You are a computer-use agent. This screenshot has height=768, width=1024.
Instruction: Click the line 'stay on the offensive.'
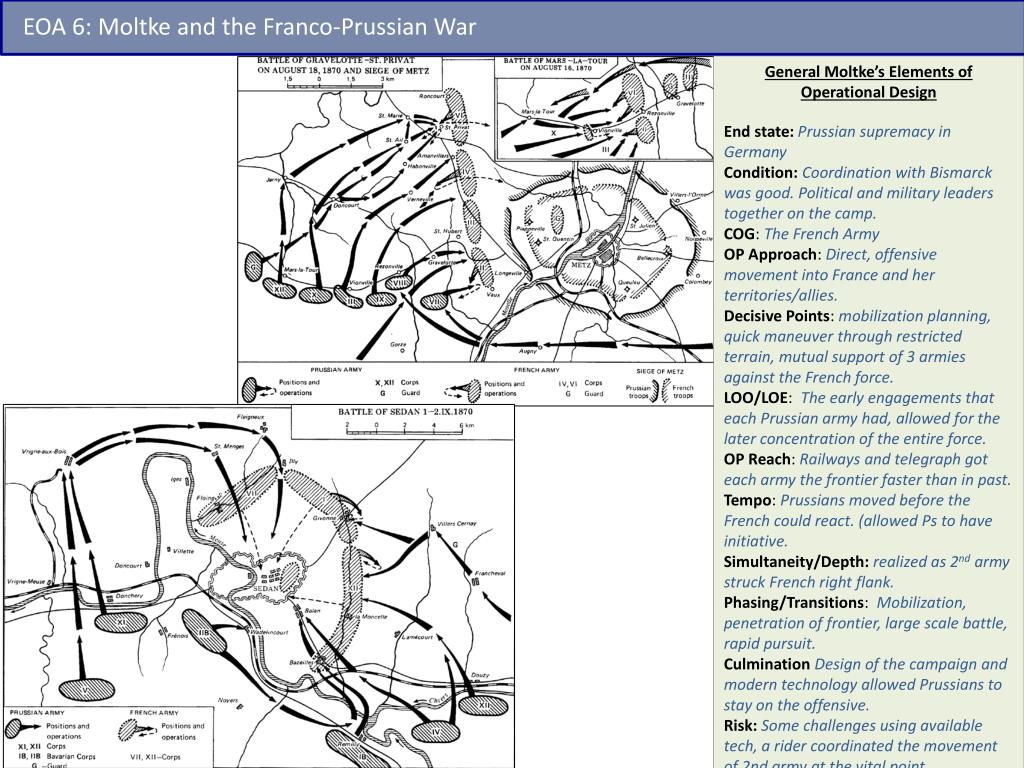click(x=796, y=705)
